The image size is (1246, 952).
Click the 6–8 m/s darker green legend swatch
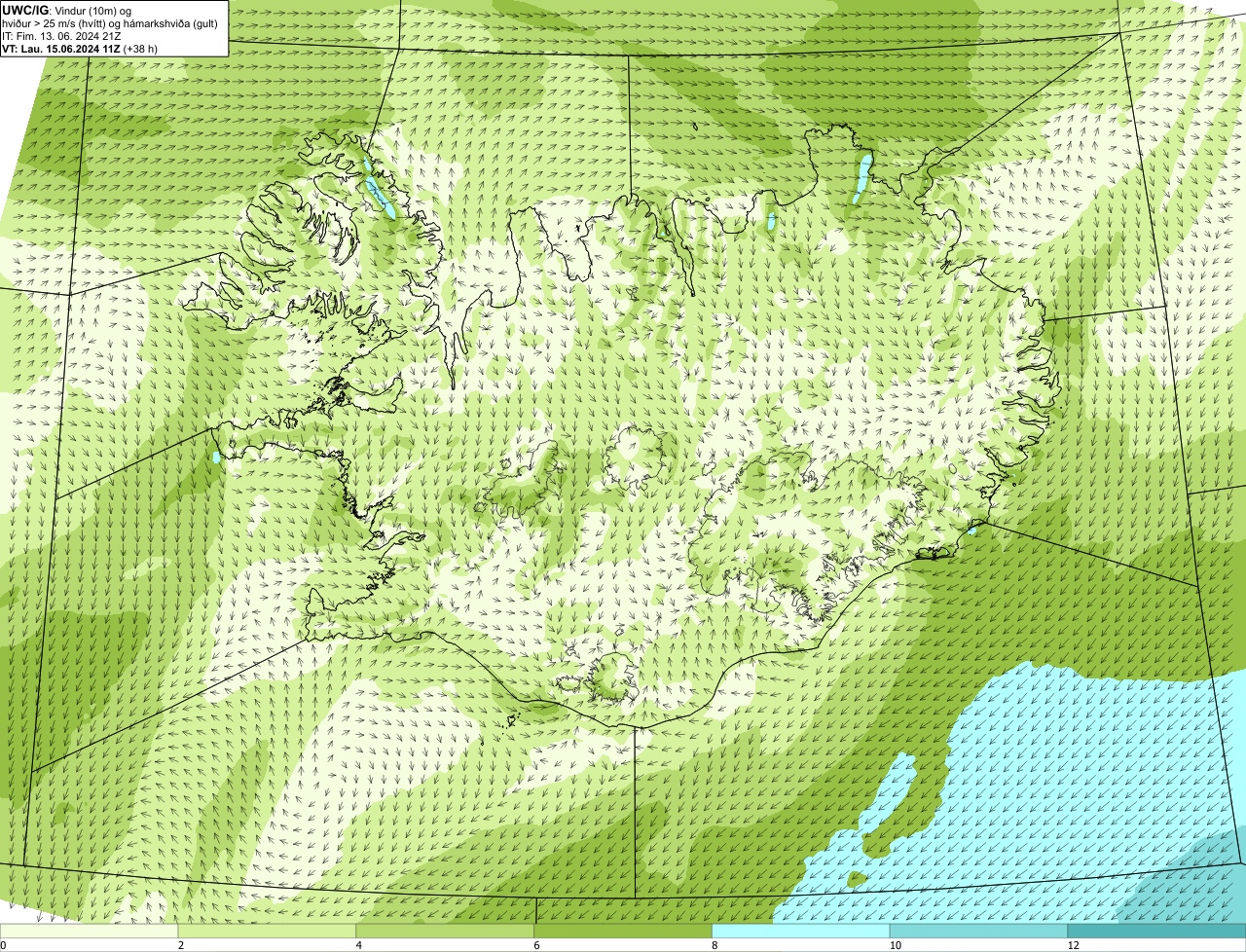tap(625, 931)
